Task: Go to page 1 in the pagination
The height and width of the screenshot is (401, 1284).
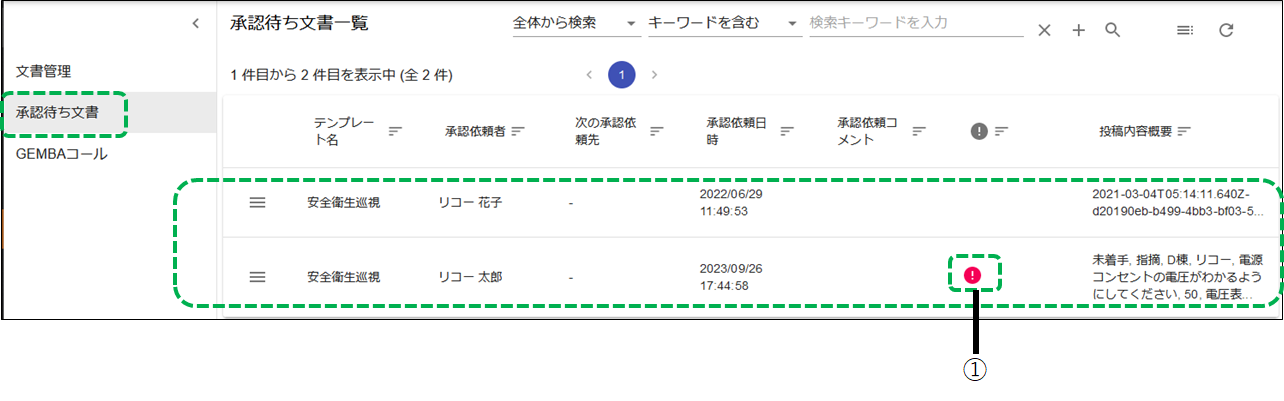Action: [621, 74]
